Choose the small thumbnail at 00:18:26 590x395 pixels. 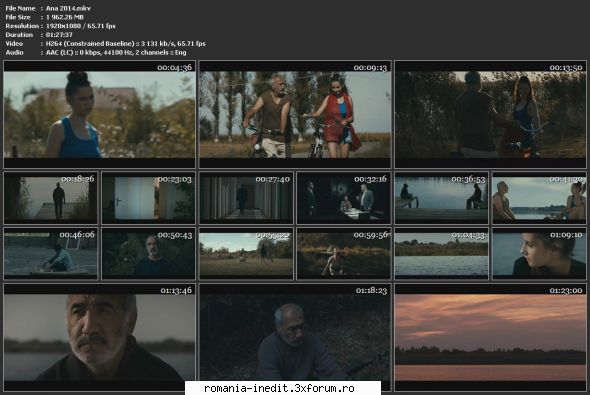pyautogui.click(x=51, y=198)
